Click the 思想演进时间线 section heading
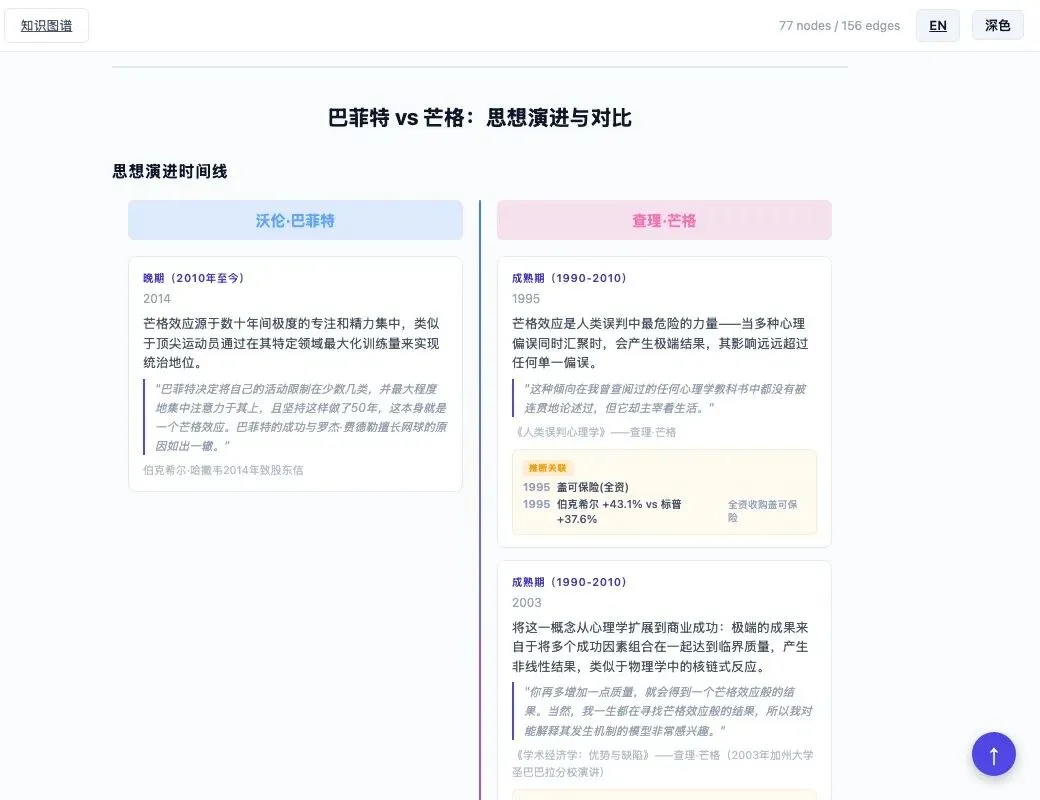Viewport: 1040px width, 800px height. point(170,171)
